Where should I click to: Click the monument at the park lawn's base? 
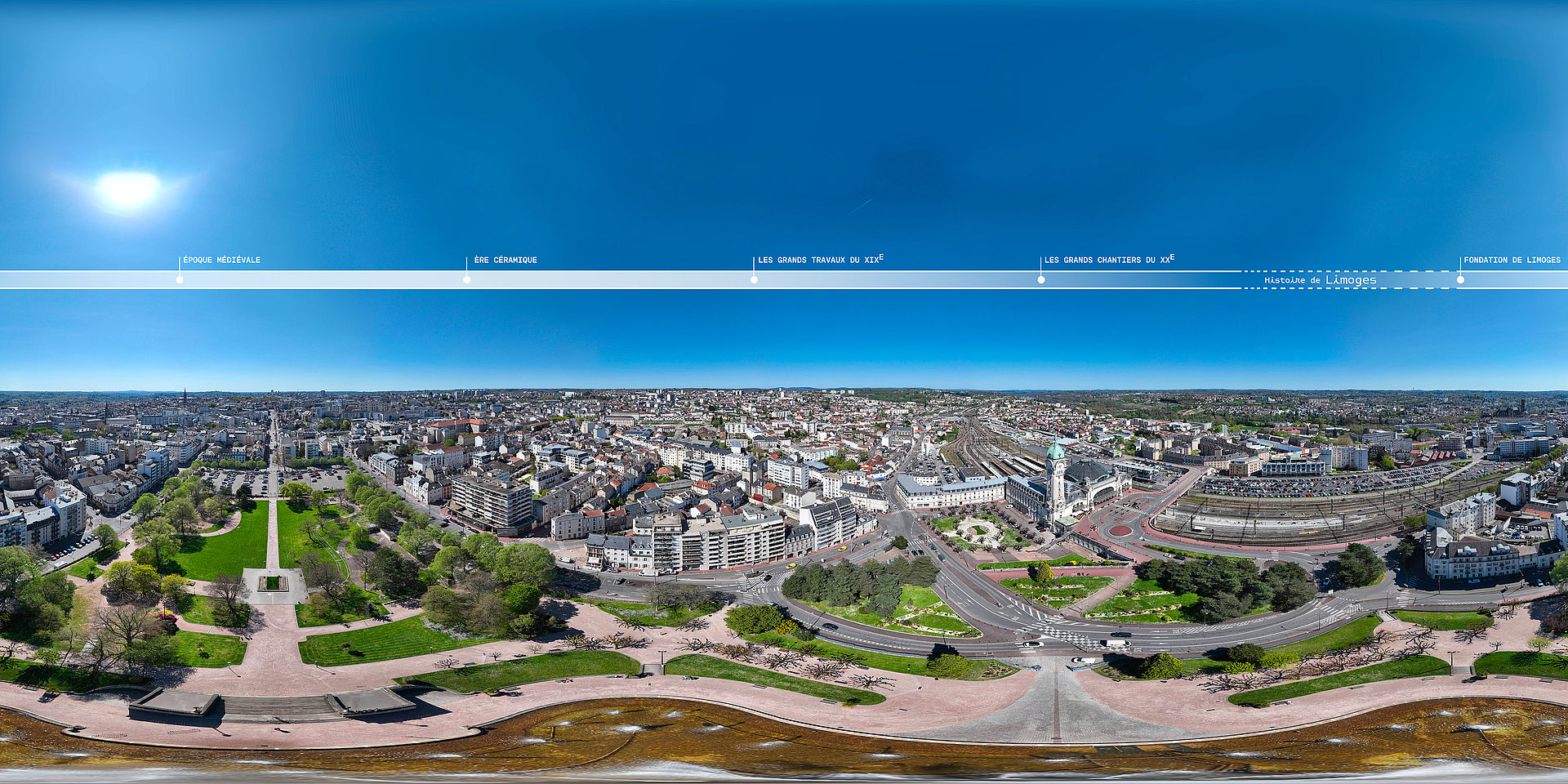coord(273,583)
